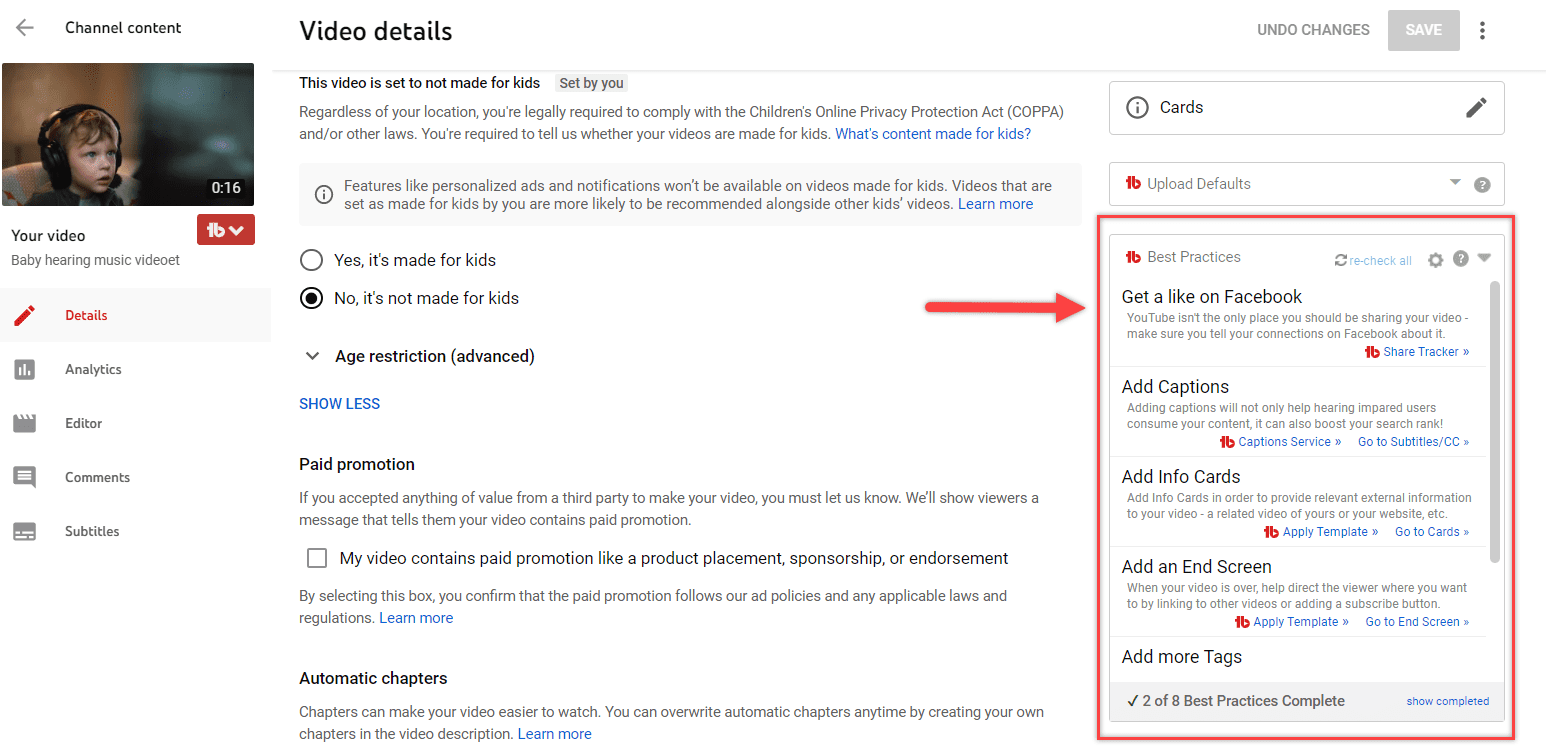Collapse the Age restriction (advanced) section
This screenshot has height=752, width=1546.
(x=313, y=356)
